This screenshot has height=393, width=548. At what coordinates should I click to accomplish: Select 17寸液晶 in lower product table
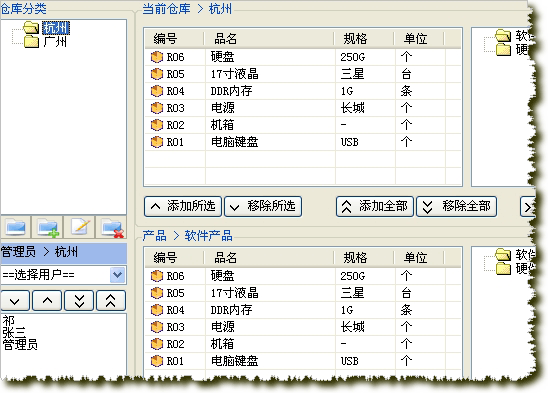coord(235,293)
